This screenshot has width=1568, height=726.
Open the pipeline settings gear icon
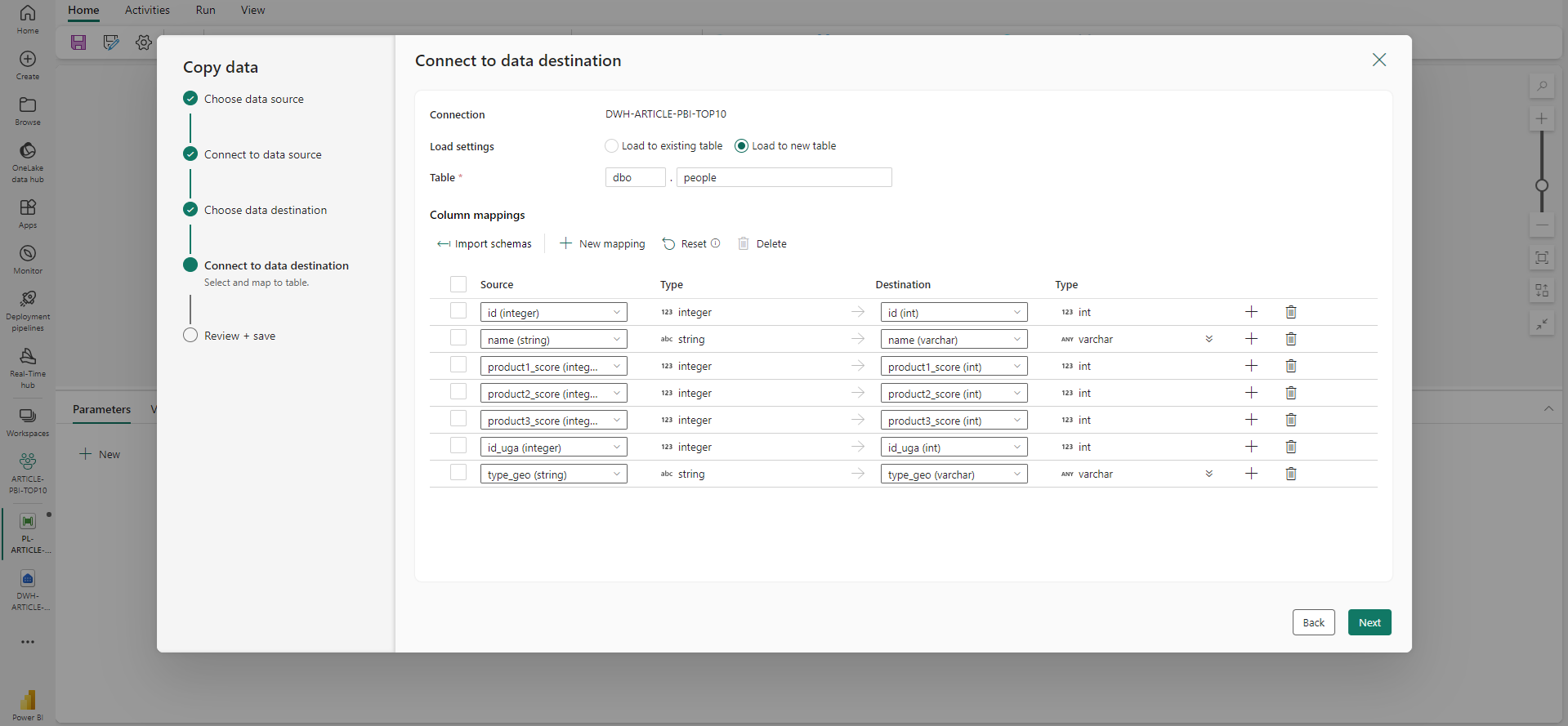click(x=144, y=42)
